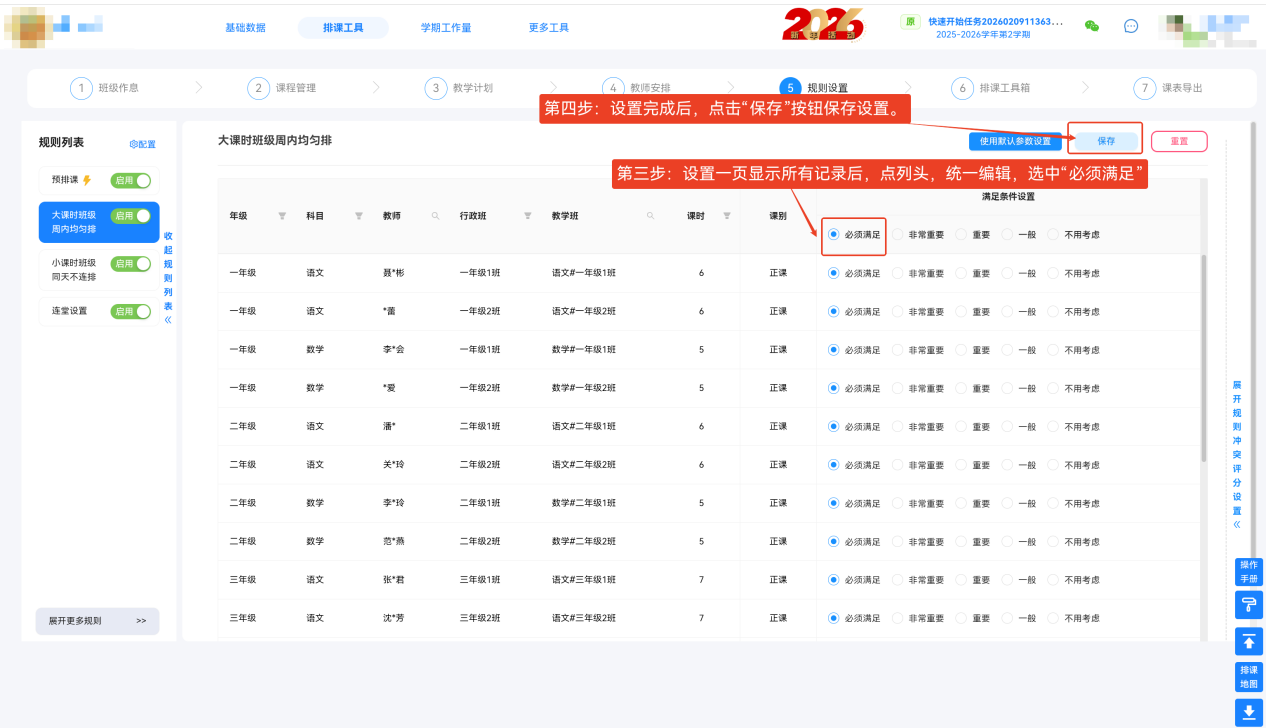This screenshot has width=1266, height=728.
Task: Click step 2 circle 课程管理
Action: click(258, 88)
